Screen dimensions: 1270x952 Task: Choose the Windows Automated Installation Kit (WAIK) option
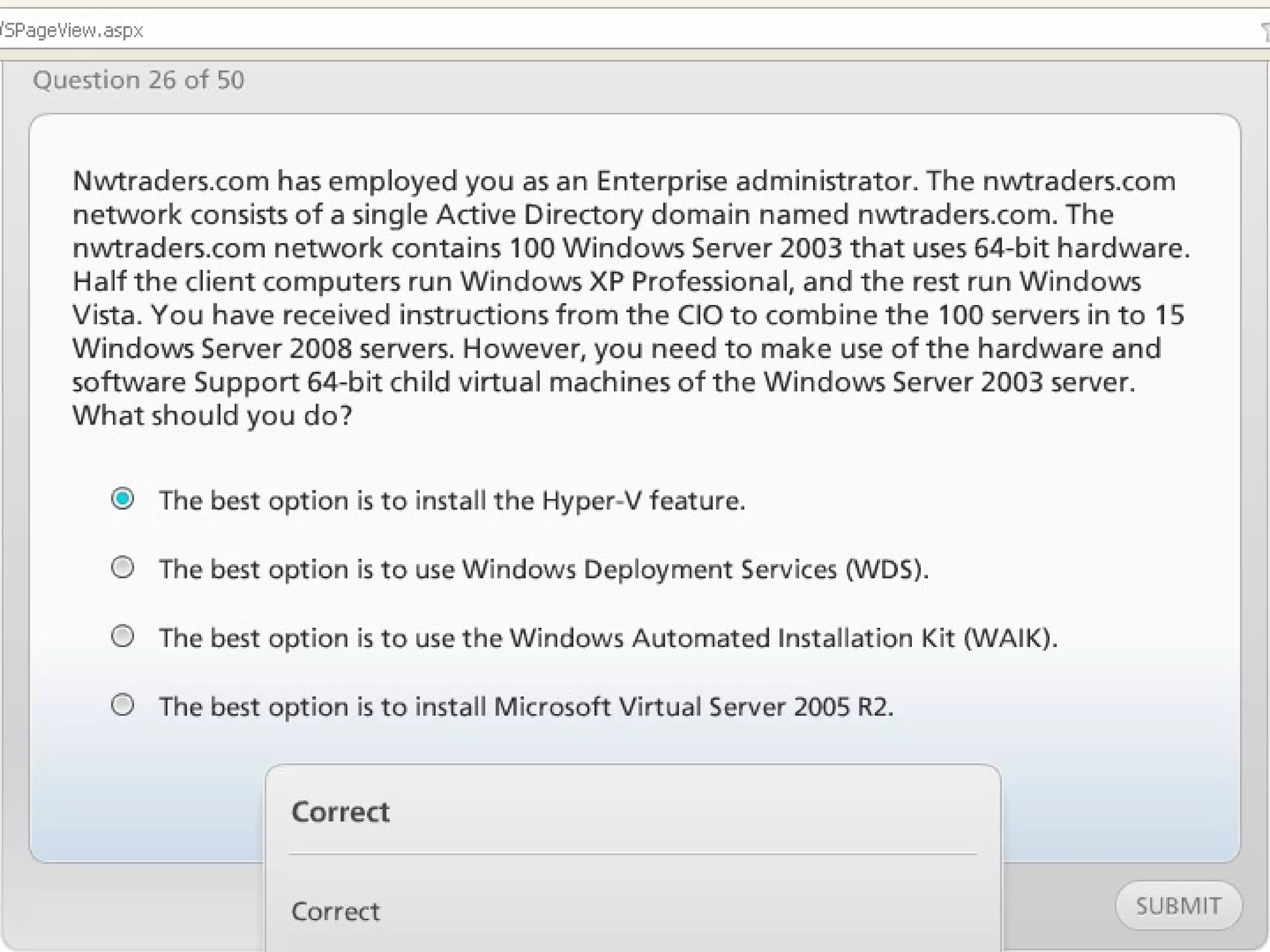point(122,636)
